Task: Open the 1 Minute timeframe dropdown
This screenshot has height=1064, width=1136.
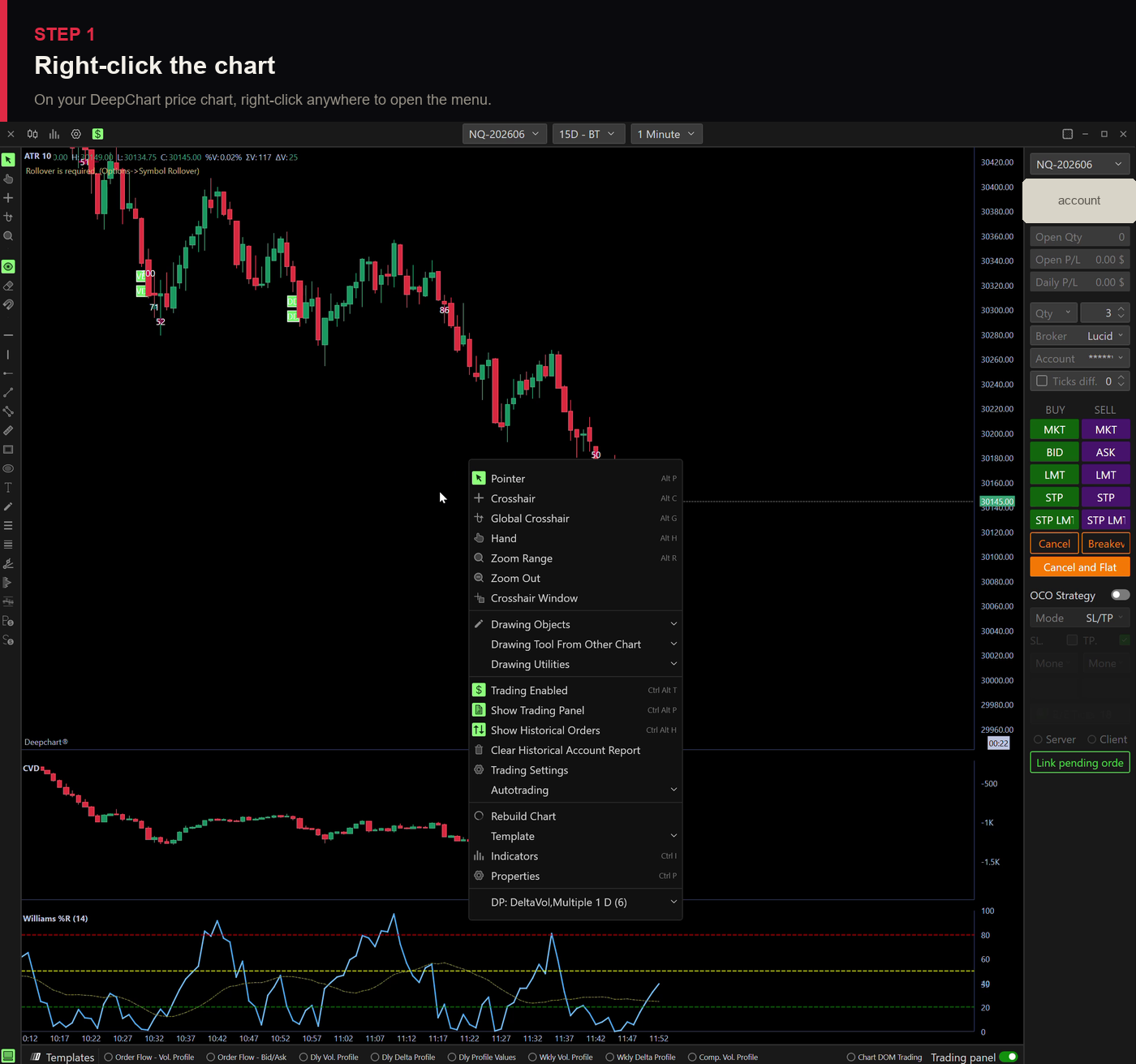Action: (x=666, y=134)
